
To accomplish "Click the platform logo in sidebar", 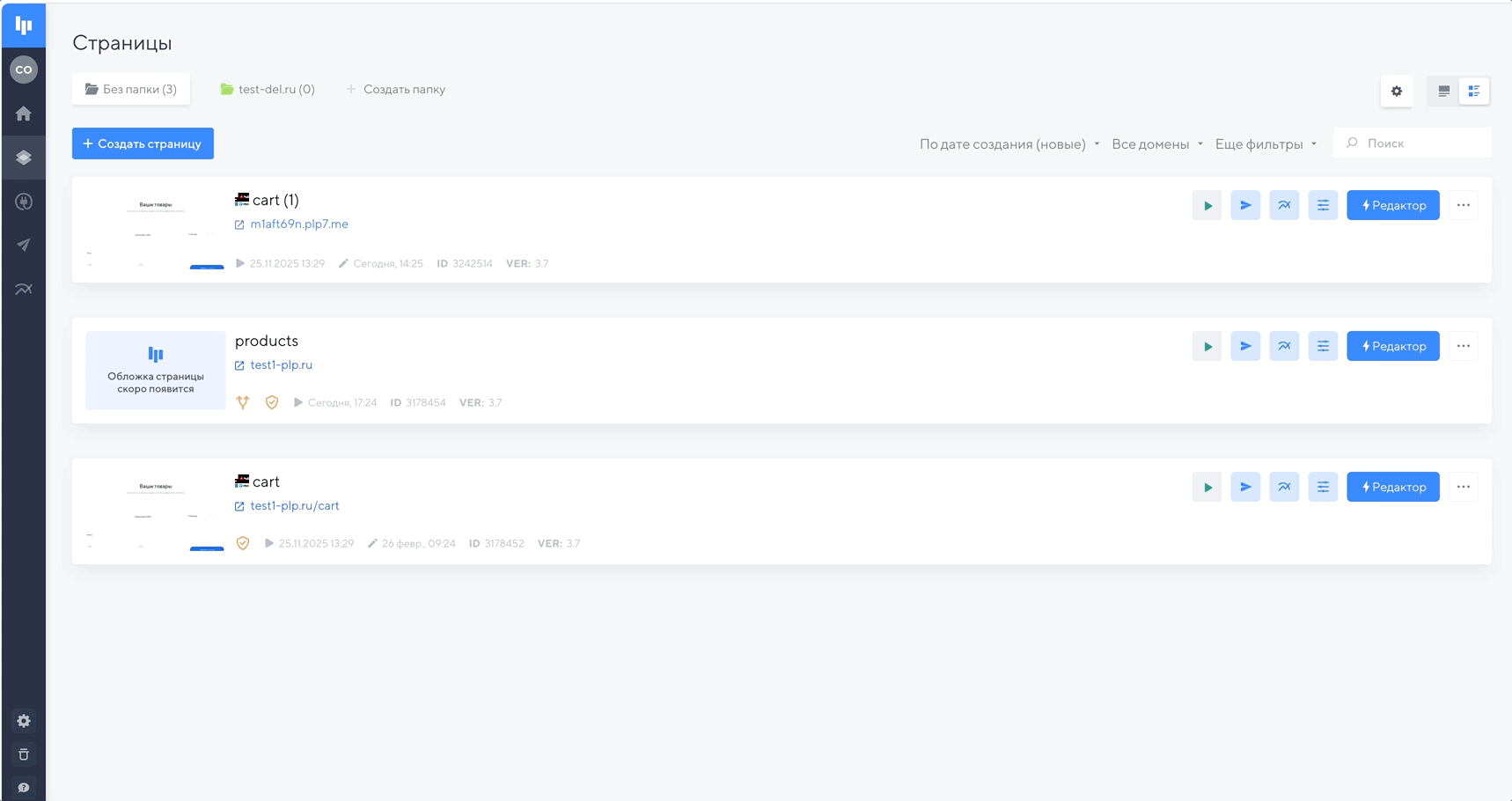I will [x=24, y=26].
